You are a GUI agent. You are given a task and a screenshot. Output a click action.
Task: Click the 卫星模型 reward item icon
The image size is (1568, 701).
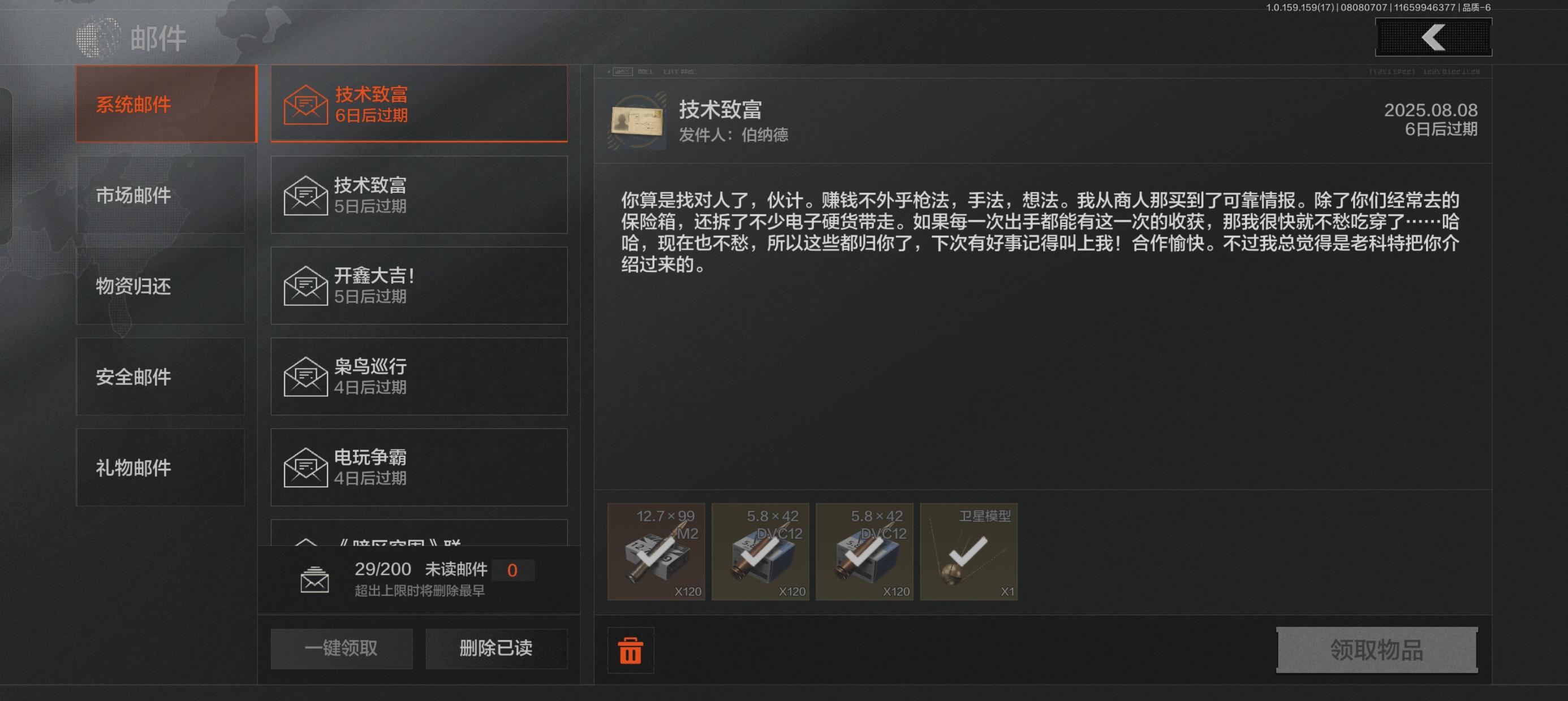(x=968, y=551)
